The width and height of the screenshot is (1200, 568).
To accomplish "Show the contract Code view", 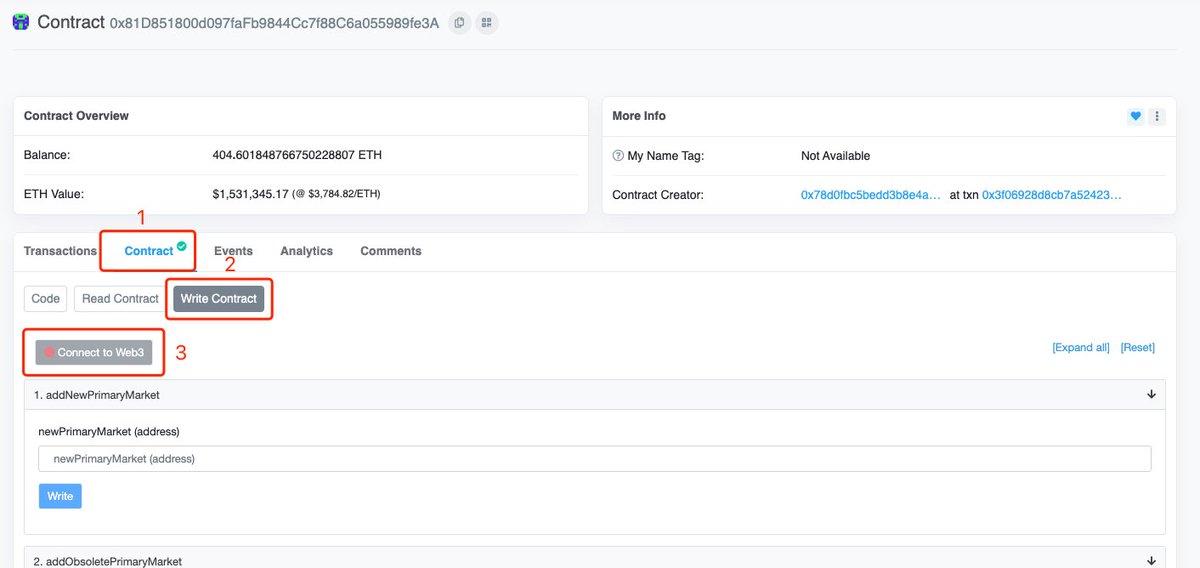I will [x=46, y=298].
